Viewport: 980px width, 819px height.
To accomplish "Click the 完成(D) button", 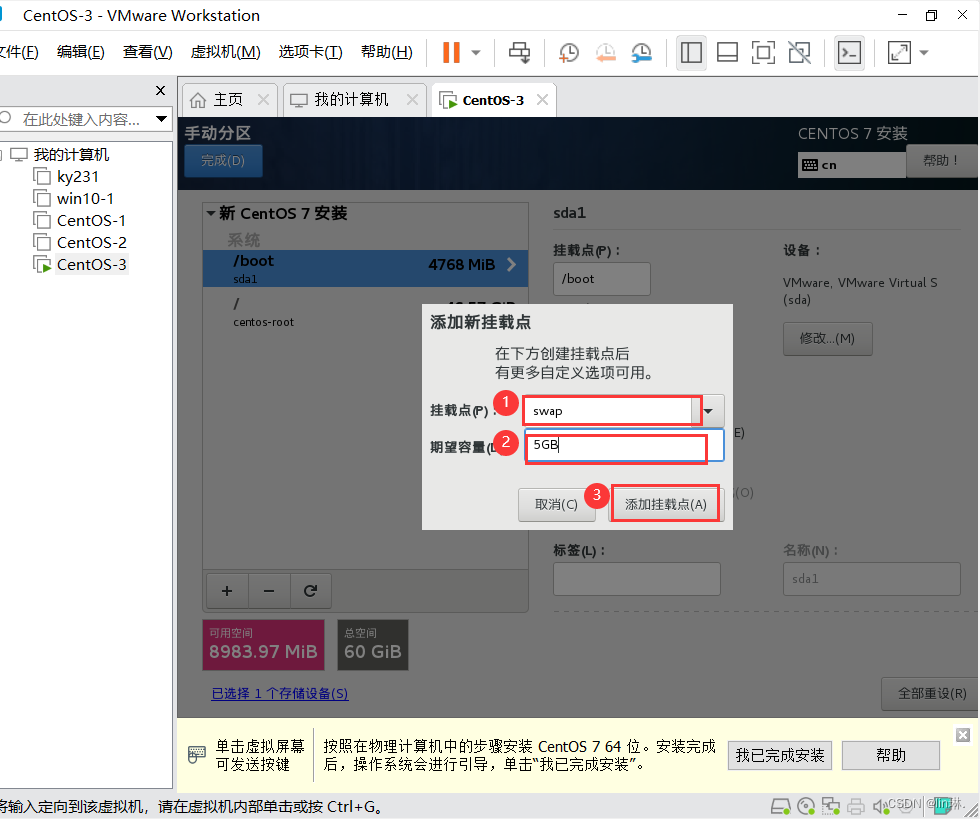I will coord(223,161).
